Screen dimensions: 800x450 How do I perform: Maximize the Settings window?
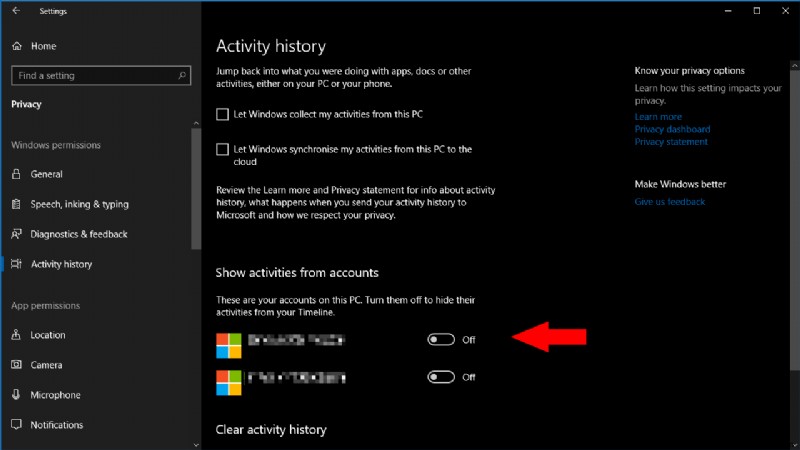[757, 11]
